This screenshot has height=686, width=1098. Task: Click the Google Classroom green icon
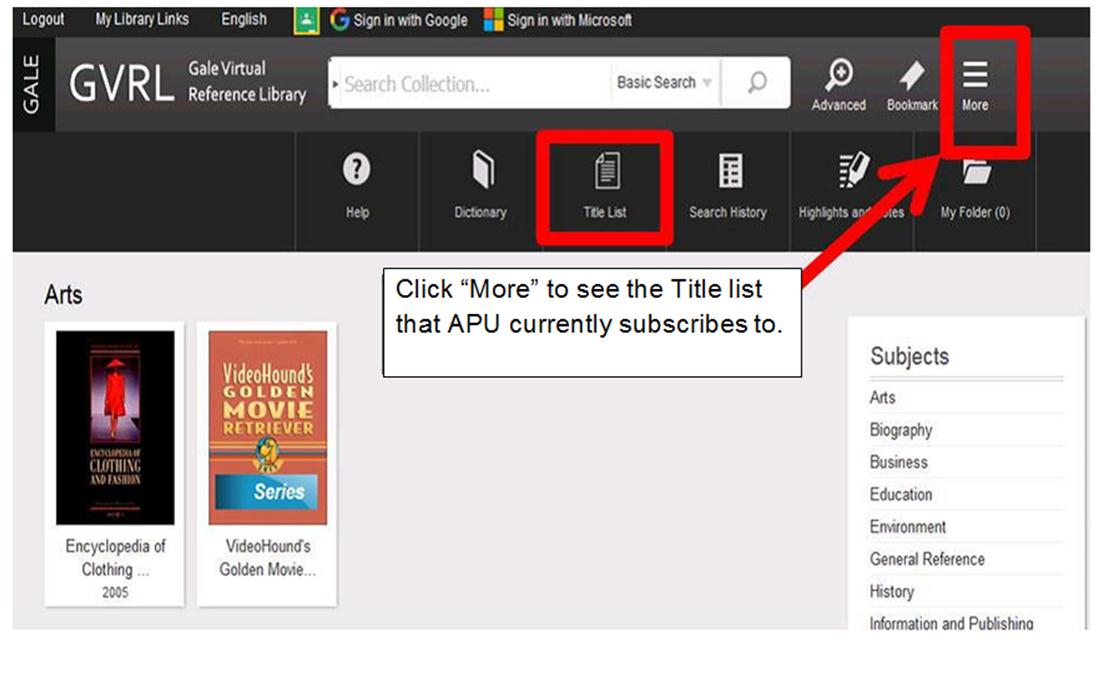(x=306, y=20)
